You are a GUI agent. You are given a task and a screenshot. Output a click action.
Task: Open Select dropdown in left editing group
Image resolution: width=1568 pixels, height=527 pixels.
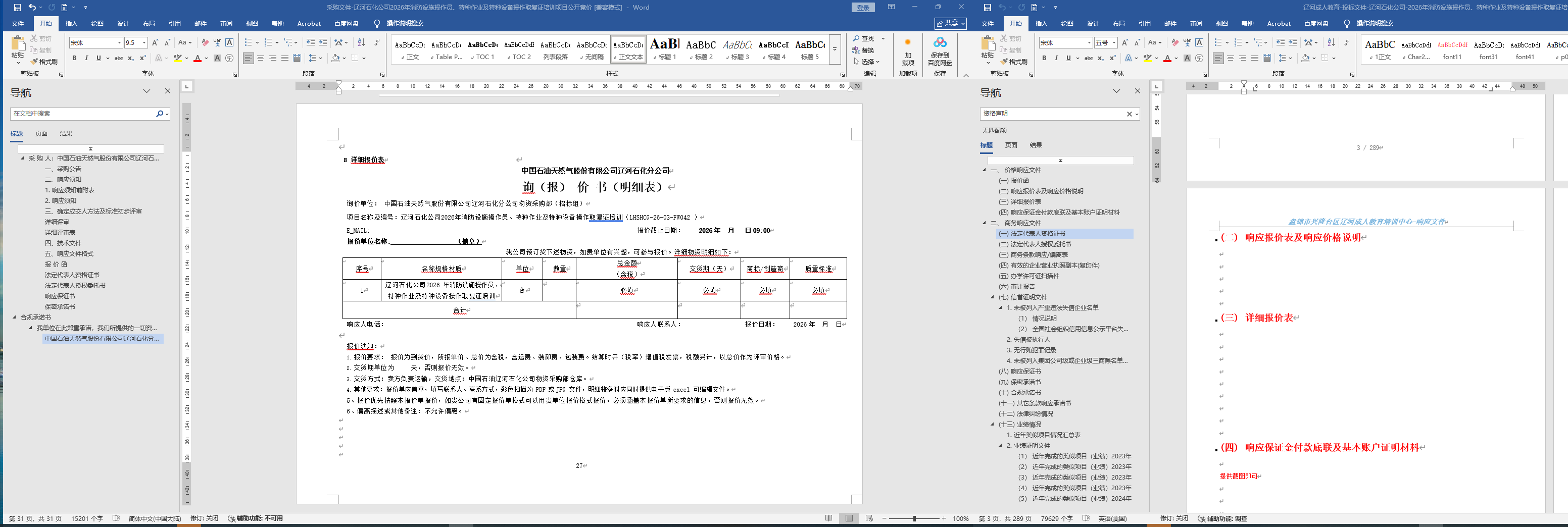pyautogui.click(x=867, y=62)
